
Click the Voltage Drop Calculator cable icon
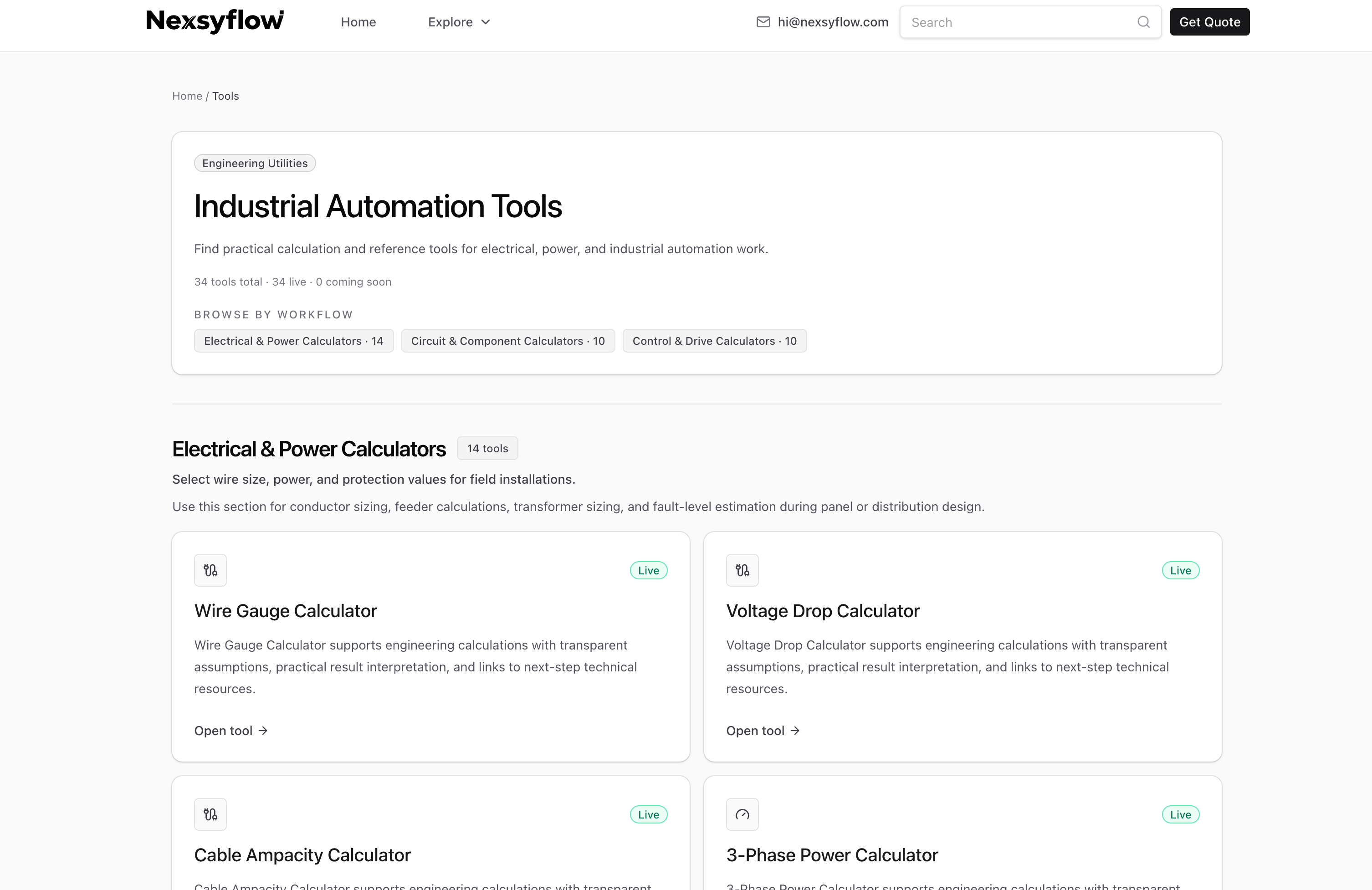742,570
